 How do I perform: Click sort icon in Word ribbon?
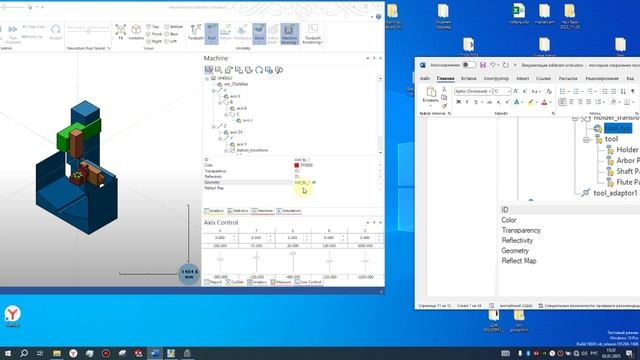[623, 91]
